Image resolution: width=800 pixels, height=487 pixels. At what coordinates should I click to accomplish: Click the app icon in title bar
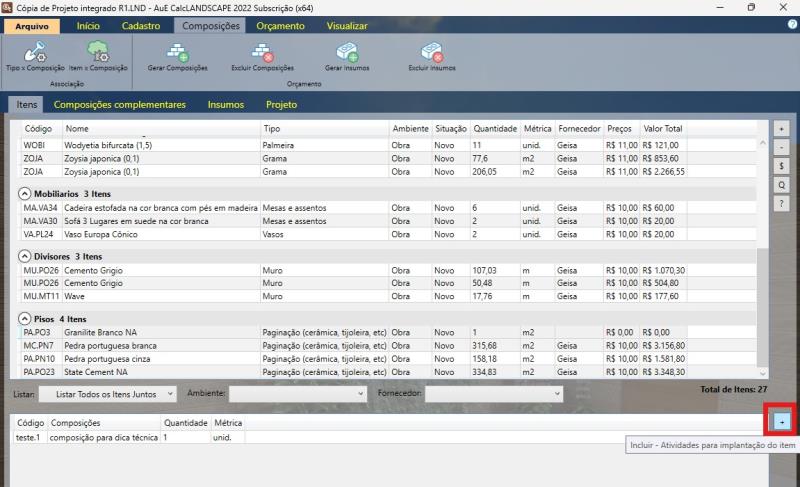7,8
